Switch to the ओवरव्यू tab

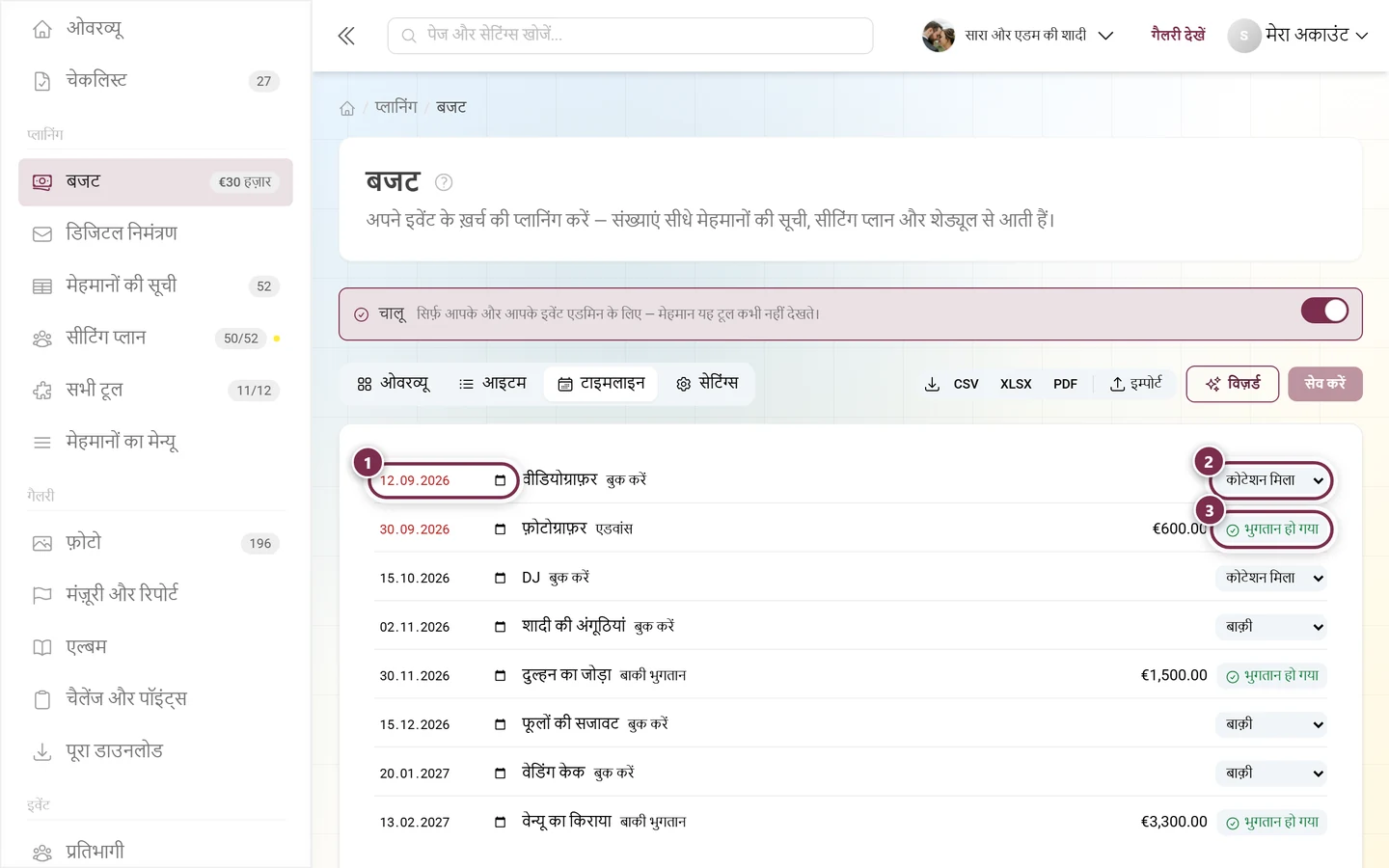pyautogui.click(x=393, y=384)
